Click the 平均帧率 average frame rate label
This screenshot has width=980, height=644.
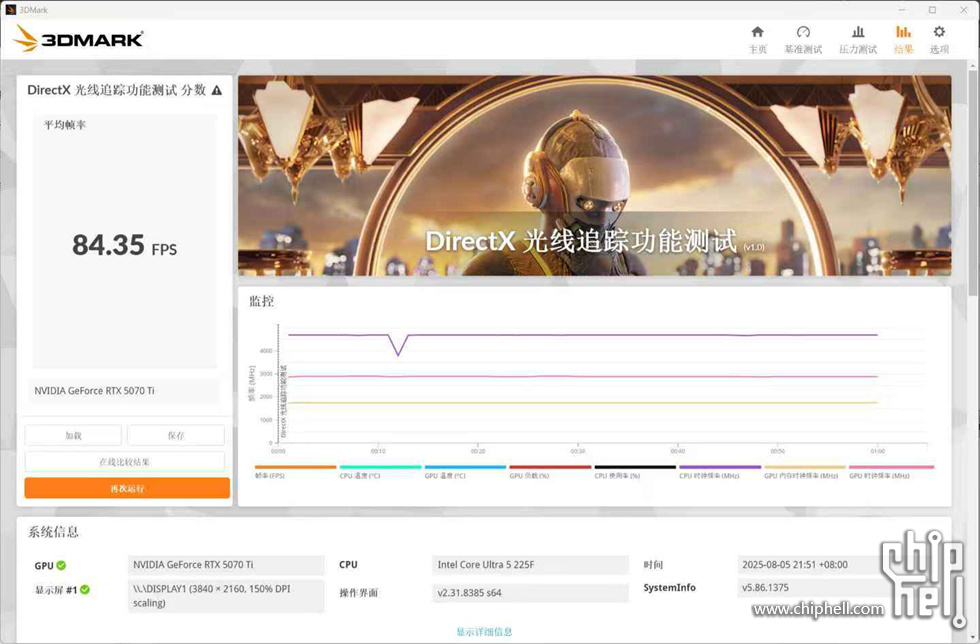[65, 125]
